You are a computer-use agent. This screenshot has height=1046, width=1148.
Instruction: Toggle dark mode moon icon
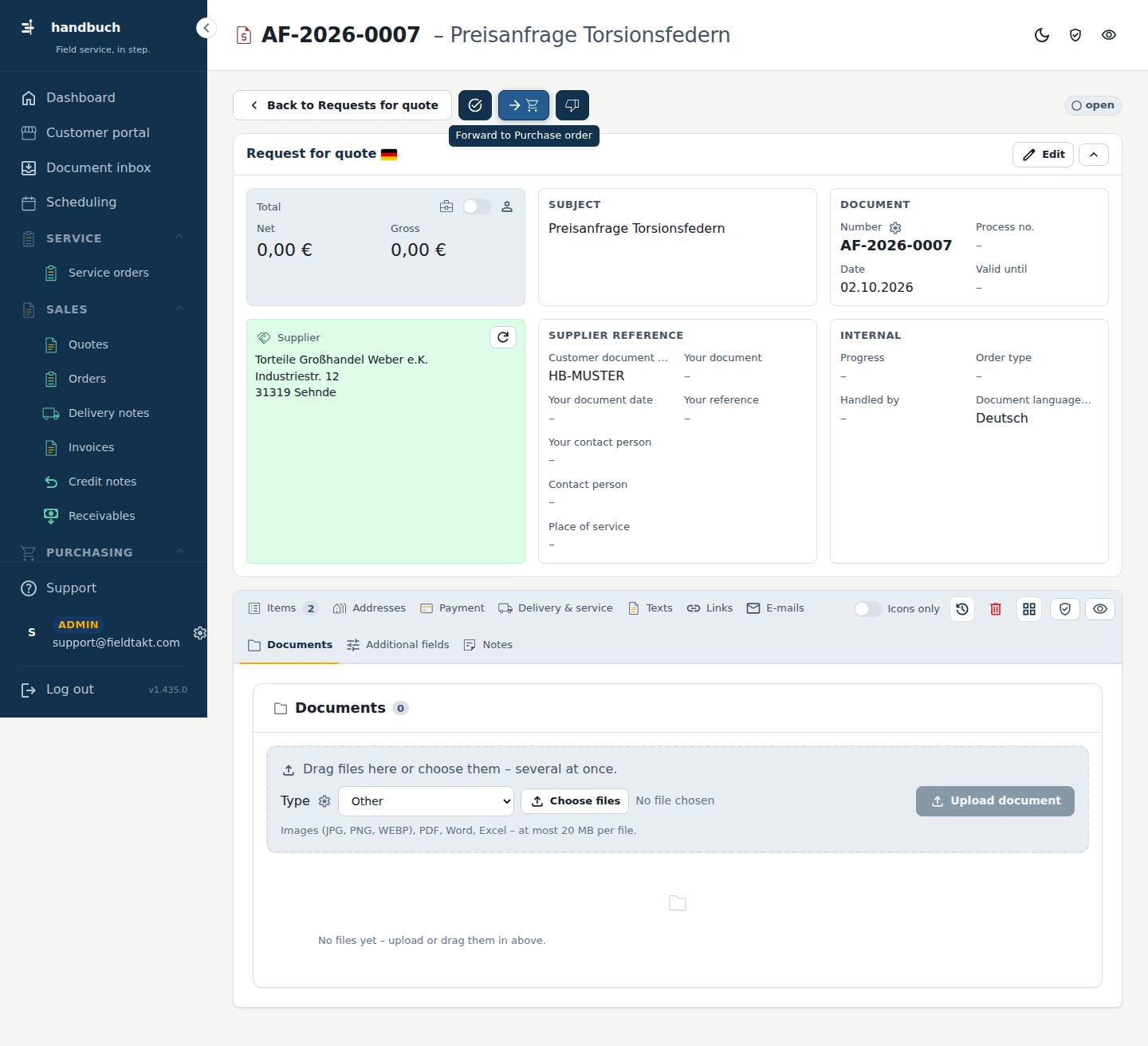pyautogui.click(x=1042, y=35)
